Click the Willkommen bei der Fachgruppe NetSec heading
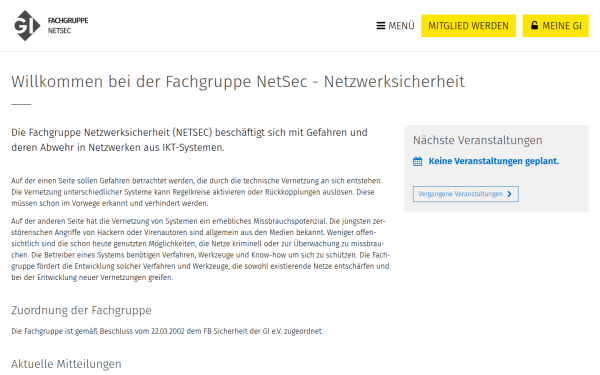The image size is (600, 375). point(238,82)
